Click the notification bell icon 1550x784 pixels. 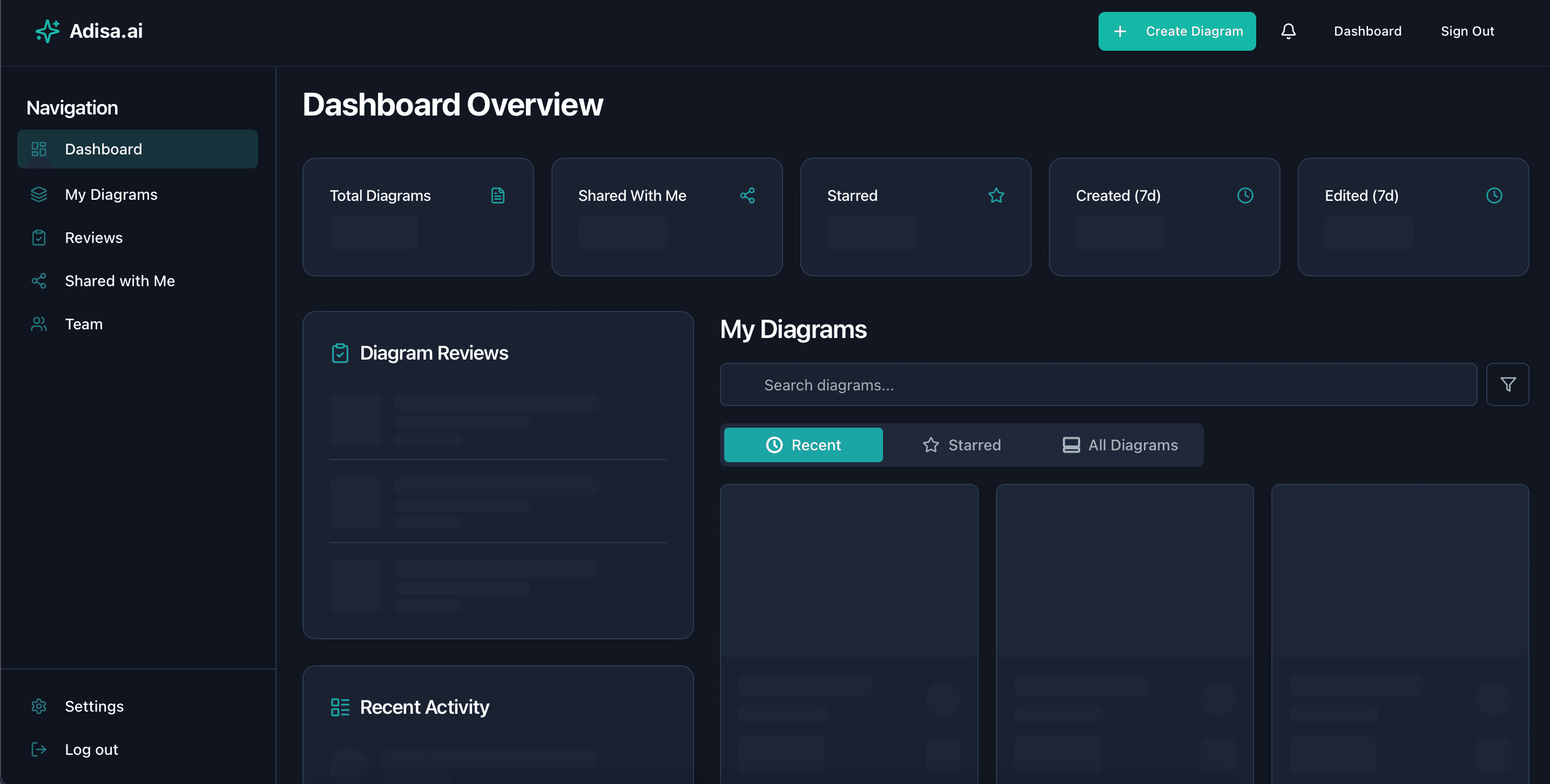click(1288, 31)
